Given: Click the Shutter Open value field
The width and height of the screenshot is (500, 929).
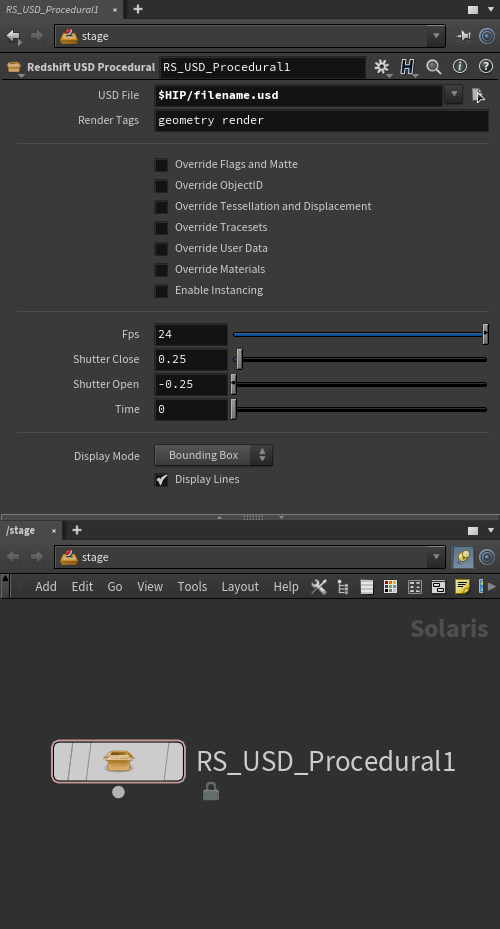Looking at the screenshot, I should pos(191,384).
